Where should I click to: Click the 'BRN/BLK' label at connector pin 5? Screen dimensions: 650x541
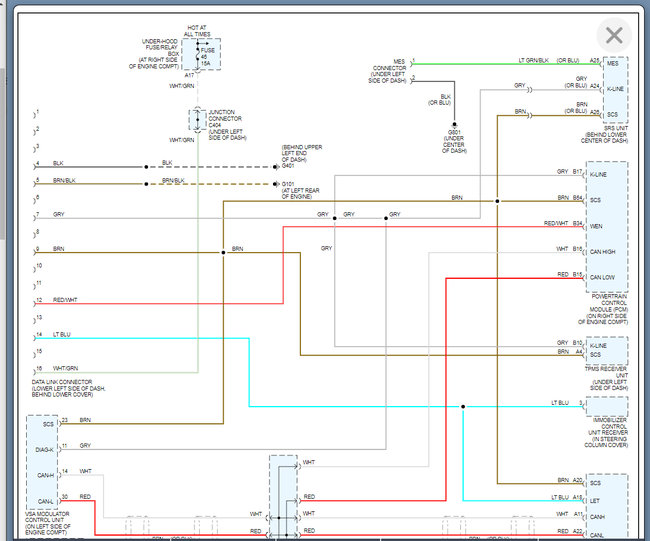click(64, 180)
